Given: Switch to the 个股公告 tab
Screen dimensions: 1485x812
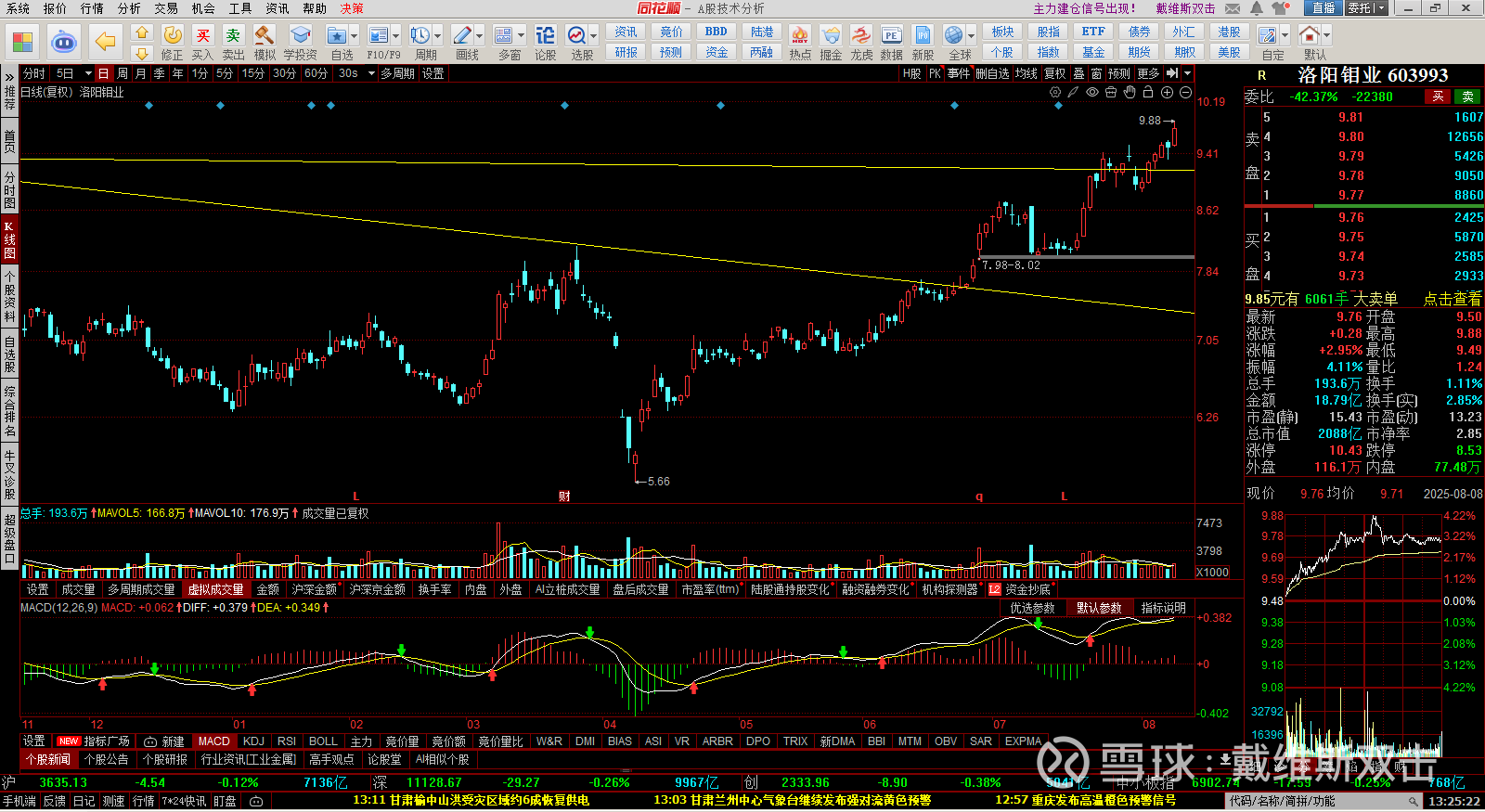Looking at the screenshot, I should [x=107, y=759].
